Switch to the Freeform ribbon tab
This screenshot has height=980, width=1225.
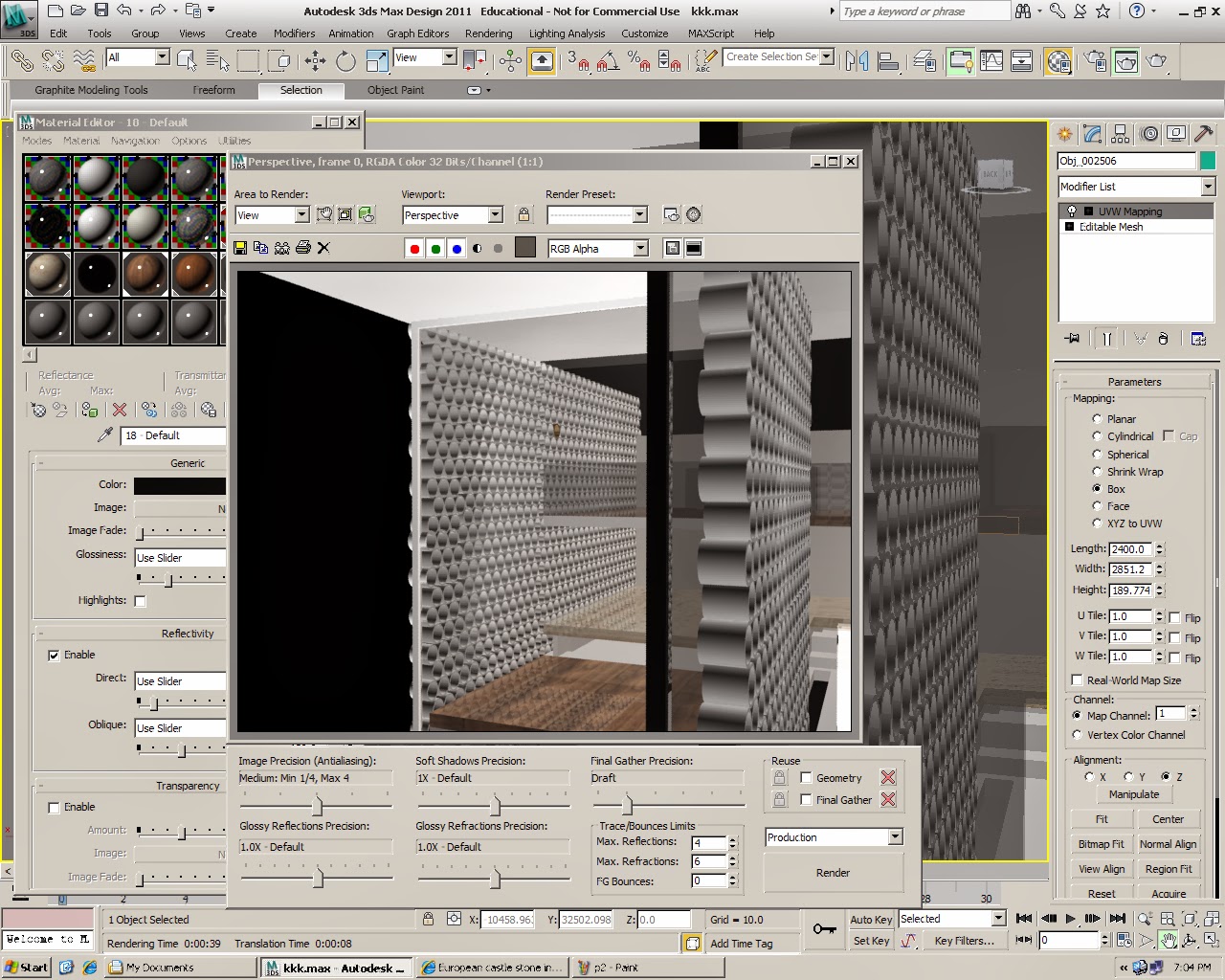pos(213,90)
